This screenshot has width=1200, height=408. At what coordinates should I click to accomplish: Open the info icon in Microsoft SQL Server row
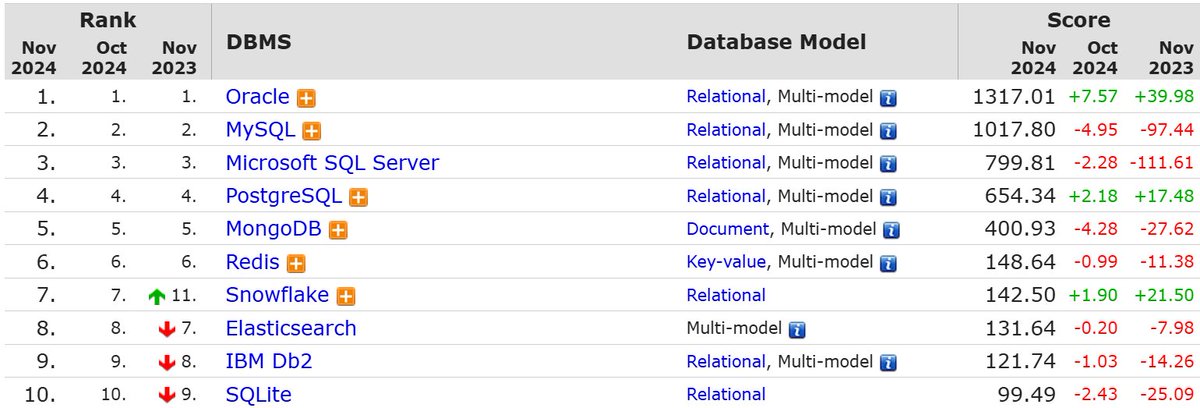tap(888, 165)
